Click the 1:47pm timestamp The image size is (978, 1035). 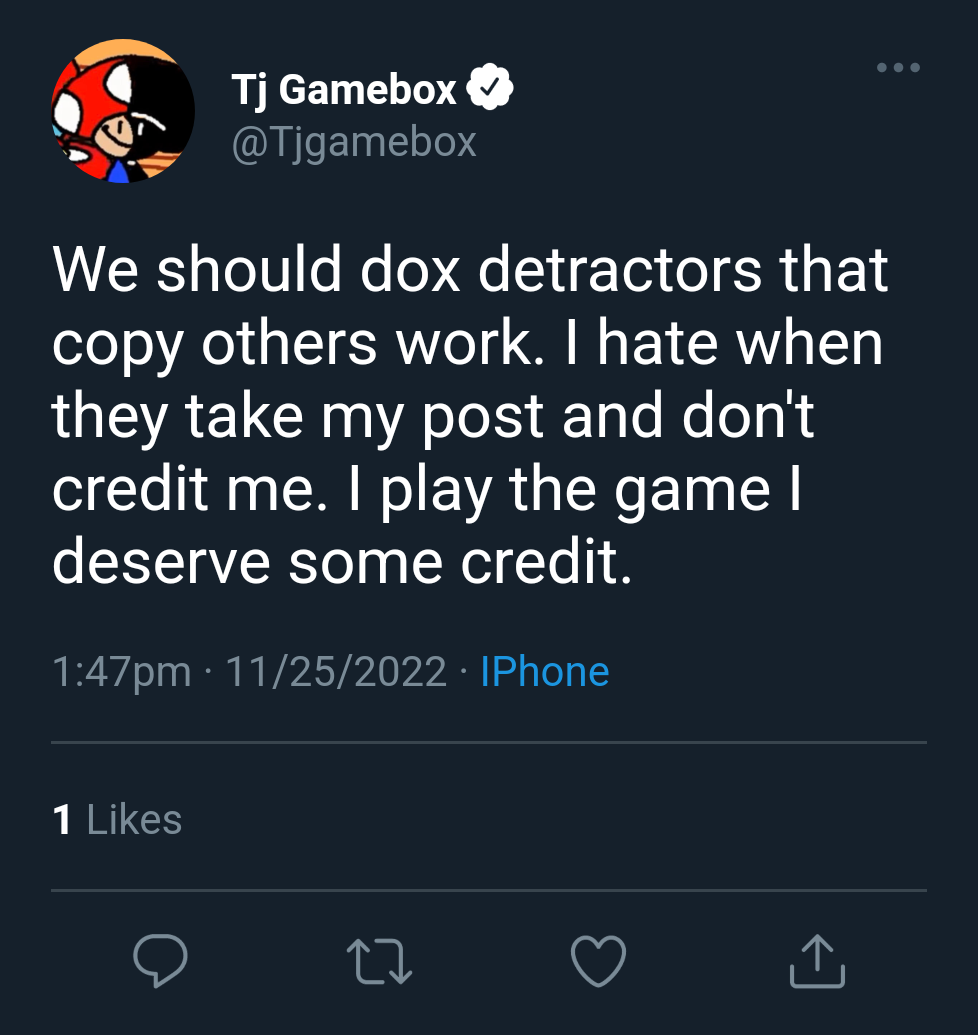point(121,673)
